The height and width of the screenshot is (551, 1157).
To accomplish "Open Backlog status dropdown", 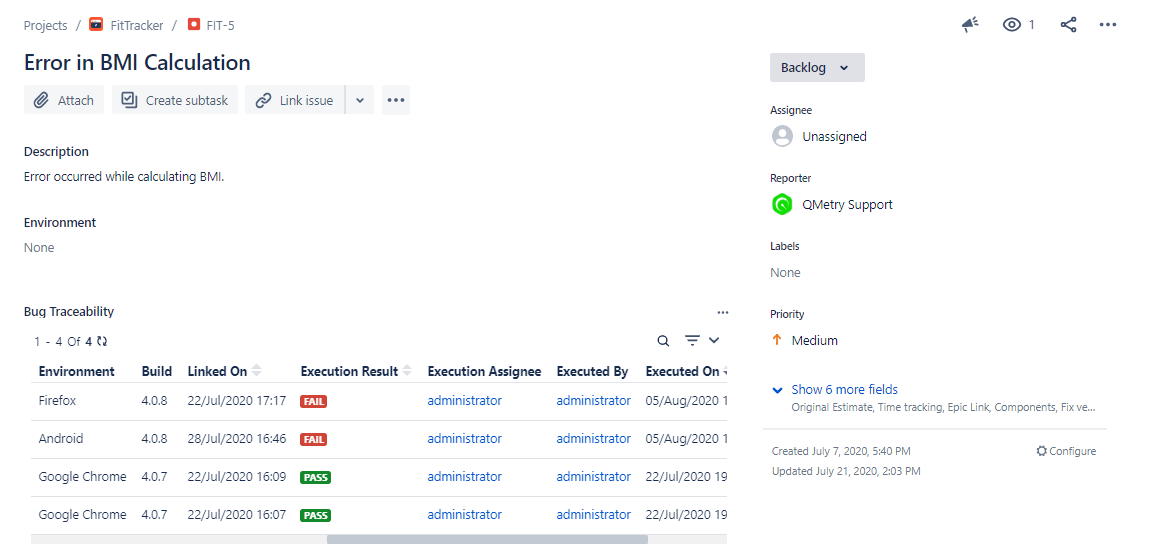I will click(x=817, y=68).
